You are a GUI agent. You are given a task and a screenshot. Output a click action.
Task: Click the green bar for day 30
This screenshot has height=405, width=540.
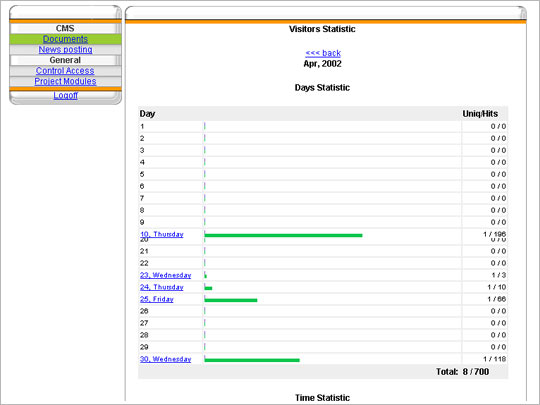click(x=252, y=360)
